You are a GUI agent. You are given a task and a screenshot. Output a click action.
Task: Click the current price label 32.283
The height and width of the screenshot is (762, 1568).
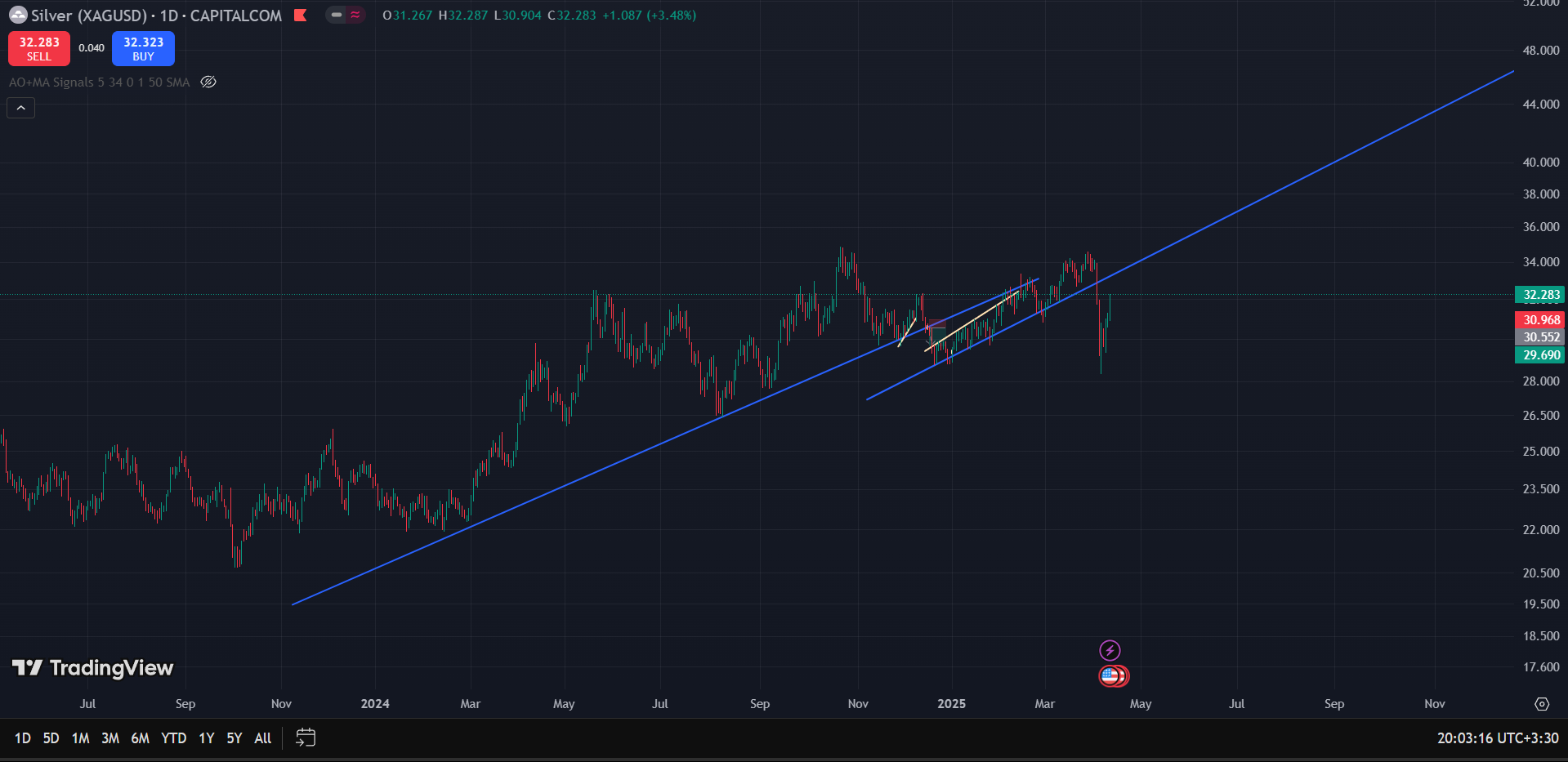coord(1540,295)
